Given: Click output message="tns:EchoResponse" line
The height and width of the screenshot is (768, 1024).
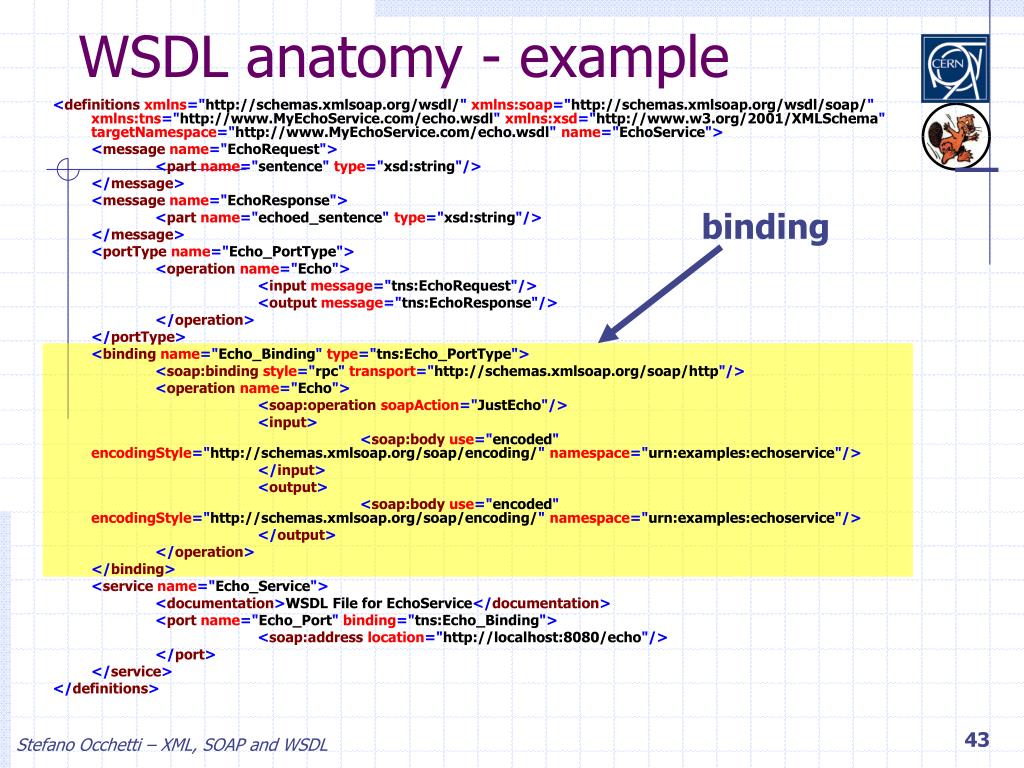Looking at the screenshot, I should click(408, 303).
